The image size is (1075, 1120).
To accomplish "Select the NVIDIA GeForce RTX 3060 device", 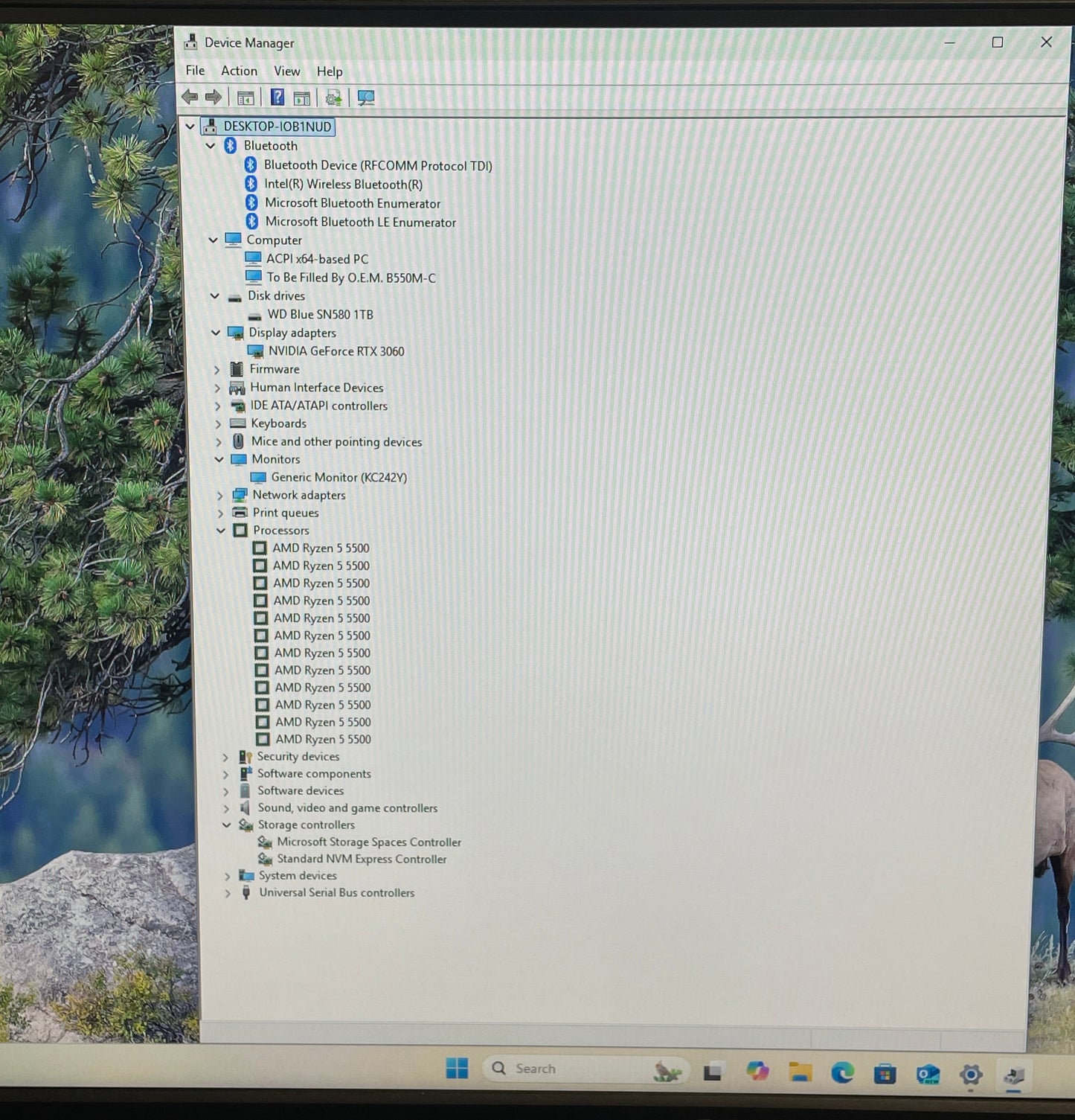I will (336, 351).
